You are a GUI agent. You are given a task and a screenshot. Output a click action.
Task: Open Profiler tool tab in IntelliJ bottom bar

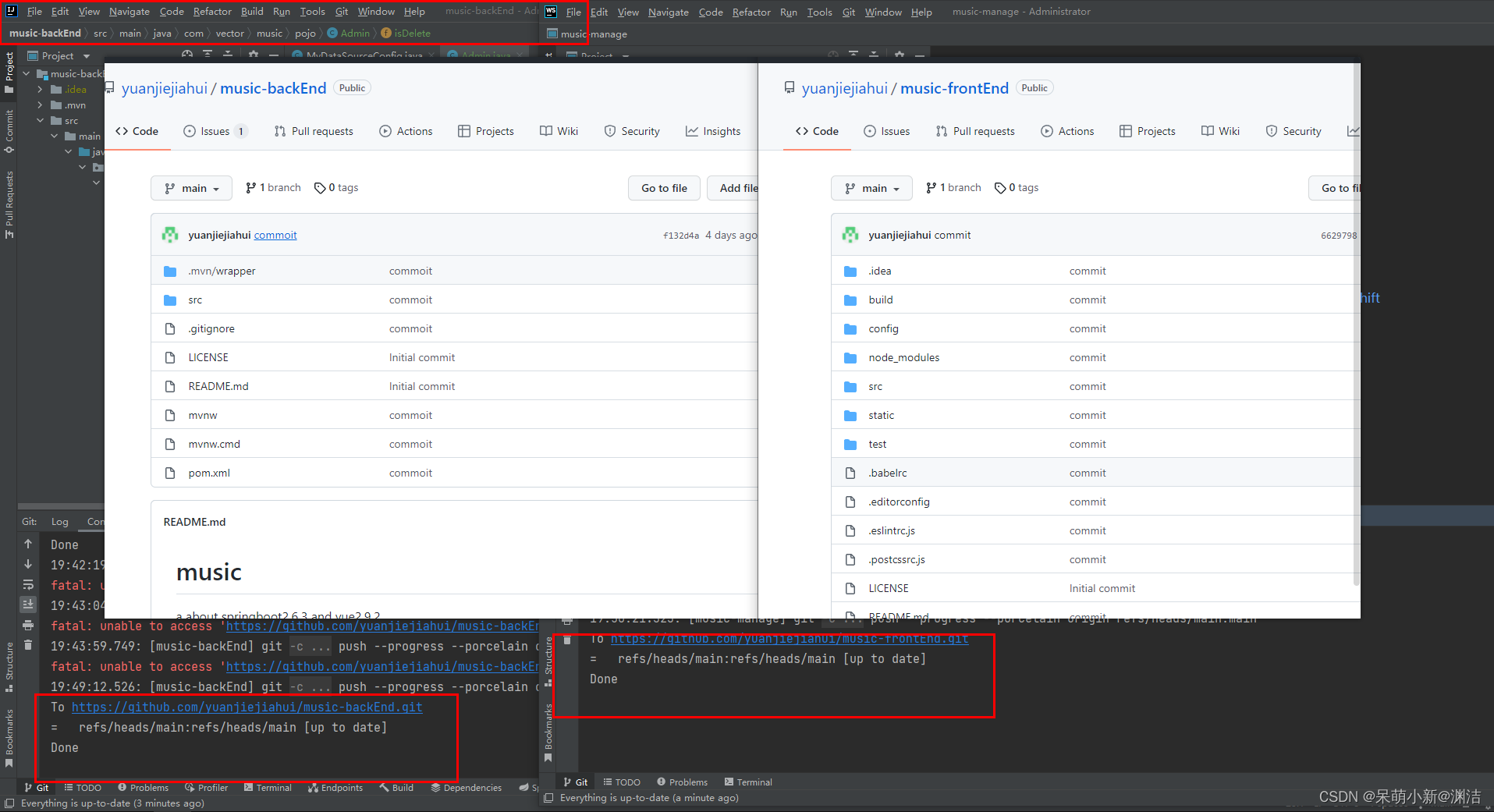pos(207,787)
